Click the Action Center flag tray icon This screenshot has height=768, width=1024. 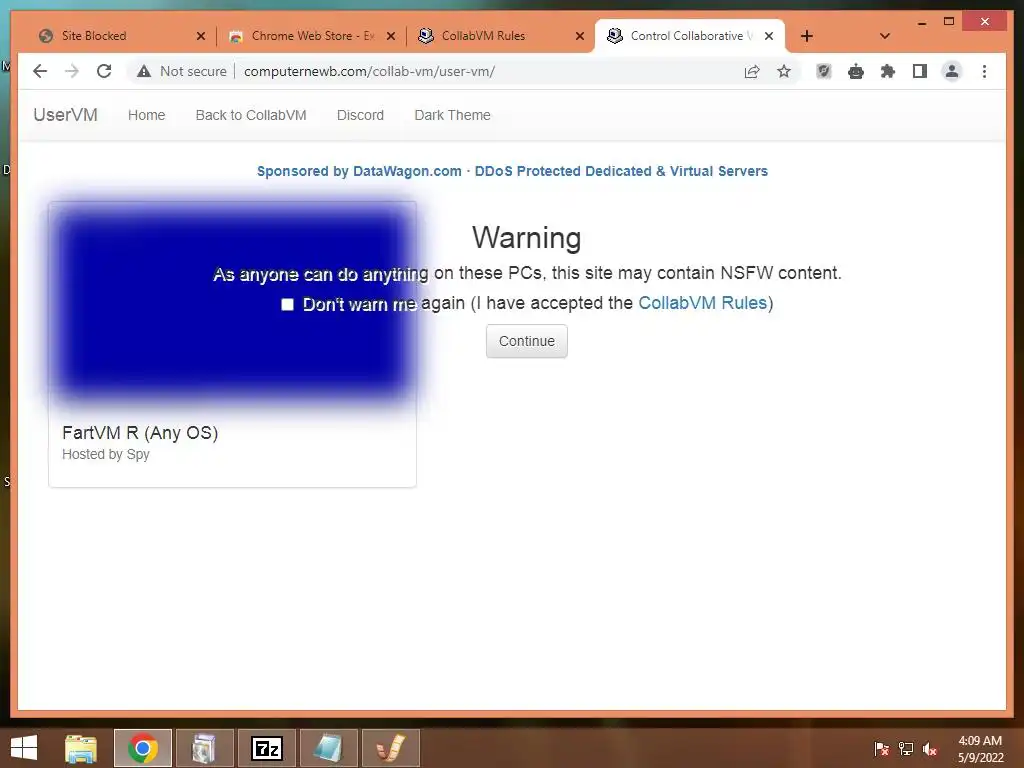pos(881,749)
